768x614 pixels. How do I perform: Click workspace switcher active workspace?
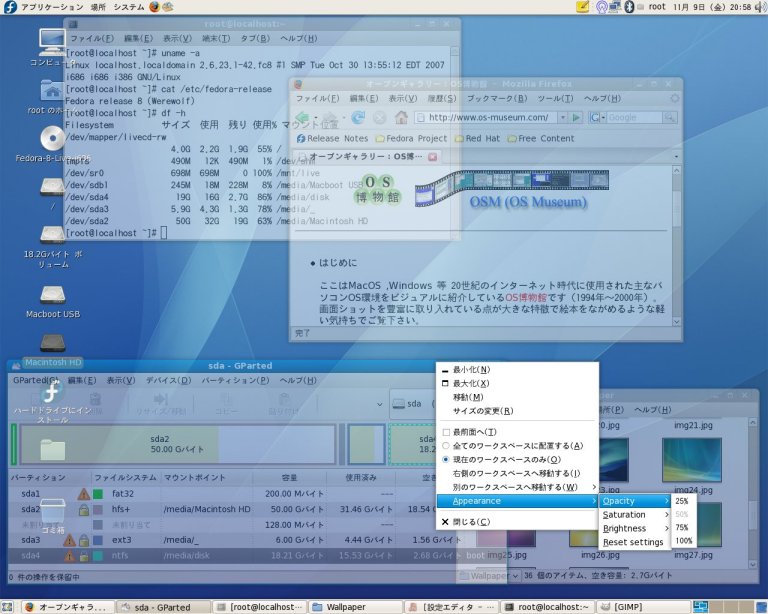tap(700, 607)
